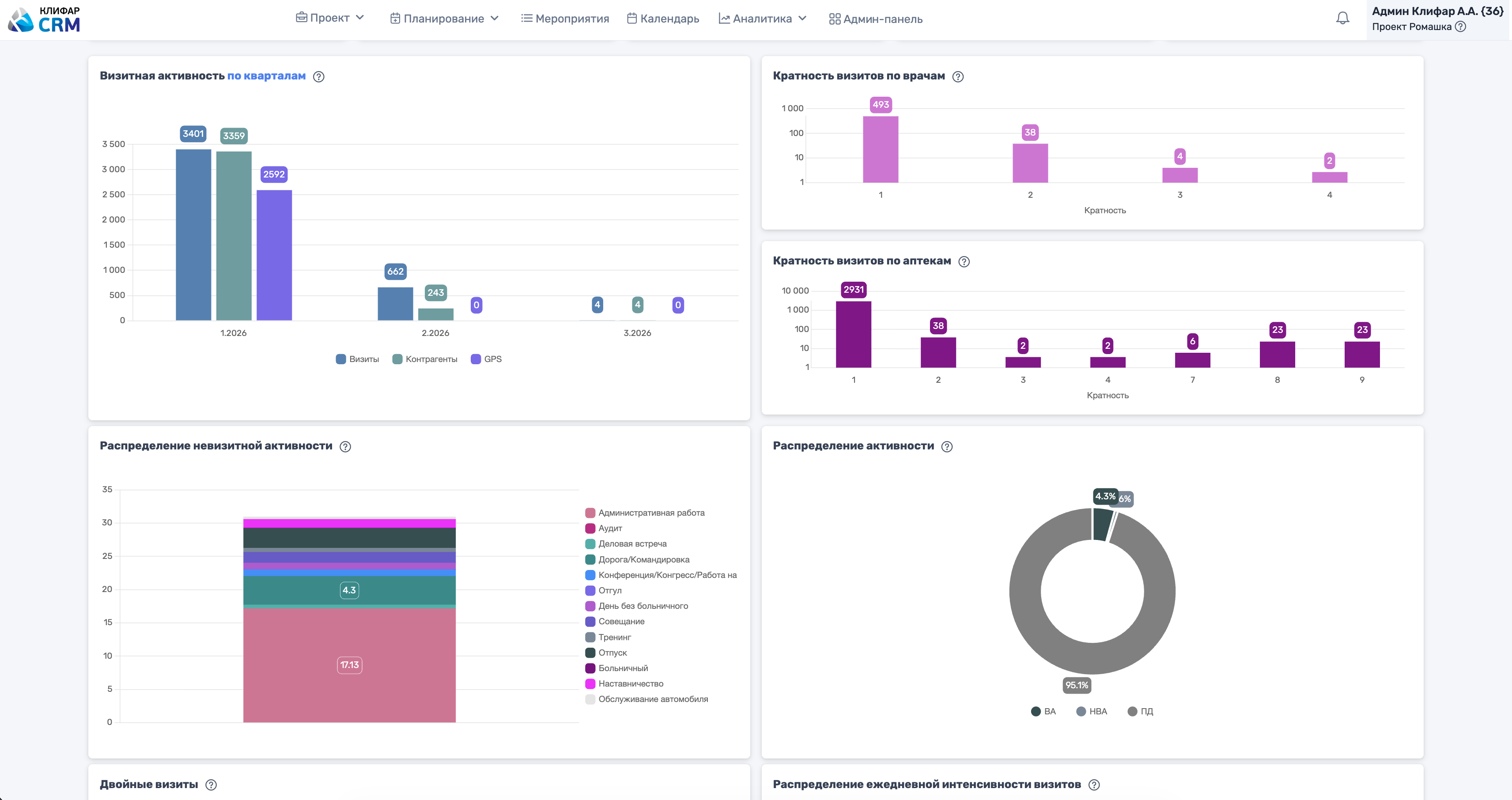
Task: Switch grouping via по кварталам link
Action: click(x=266, y=75)
